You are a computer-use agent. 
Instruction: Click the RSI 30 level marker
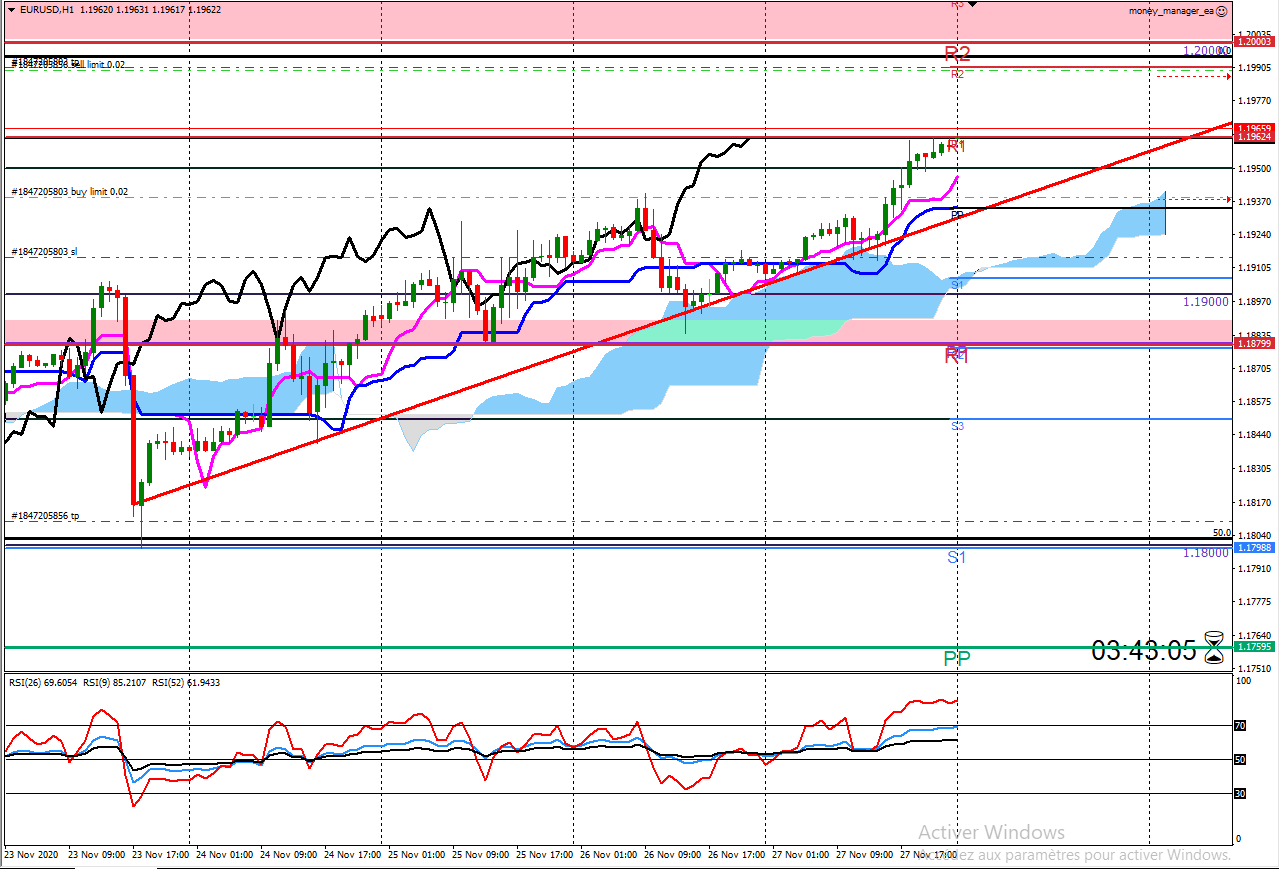(x=1240, y=793)
